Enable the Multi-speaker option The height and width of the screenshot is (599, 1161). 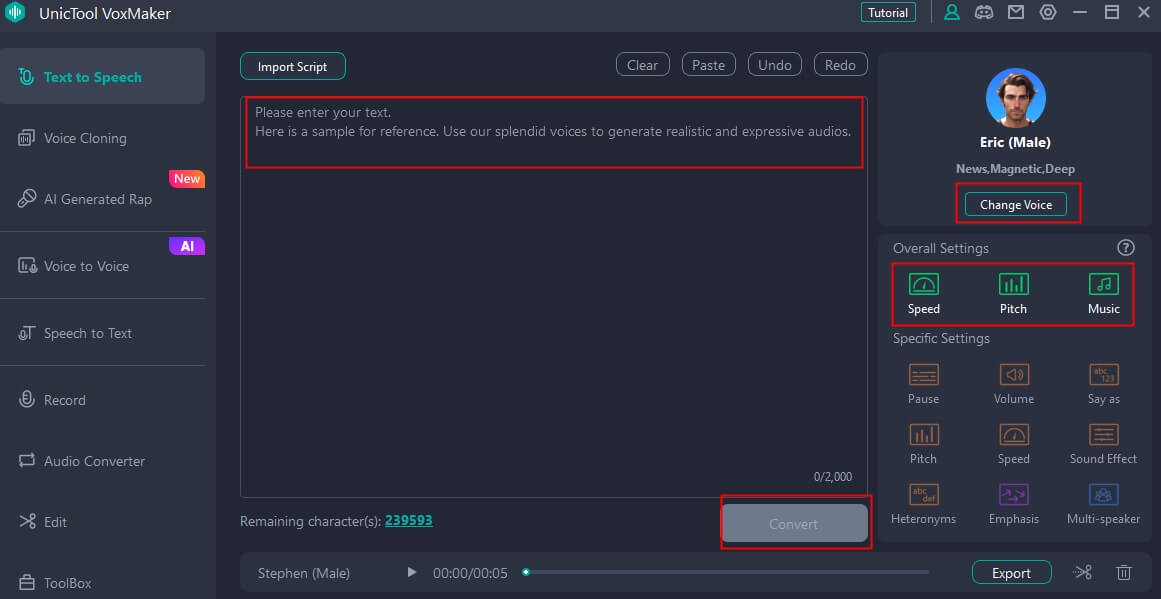coord(1103,504)
